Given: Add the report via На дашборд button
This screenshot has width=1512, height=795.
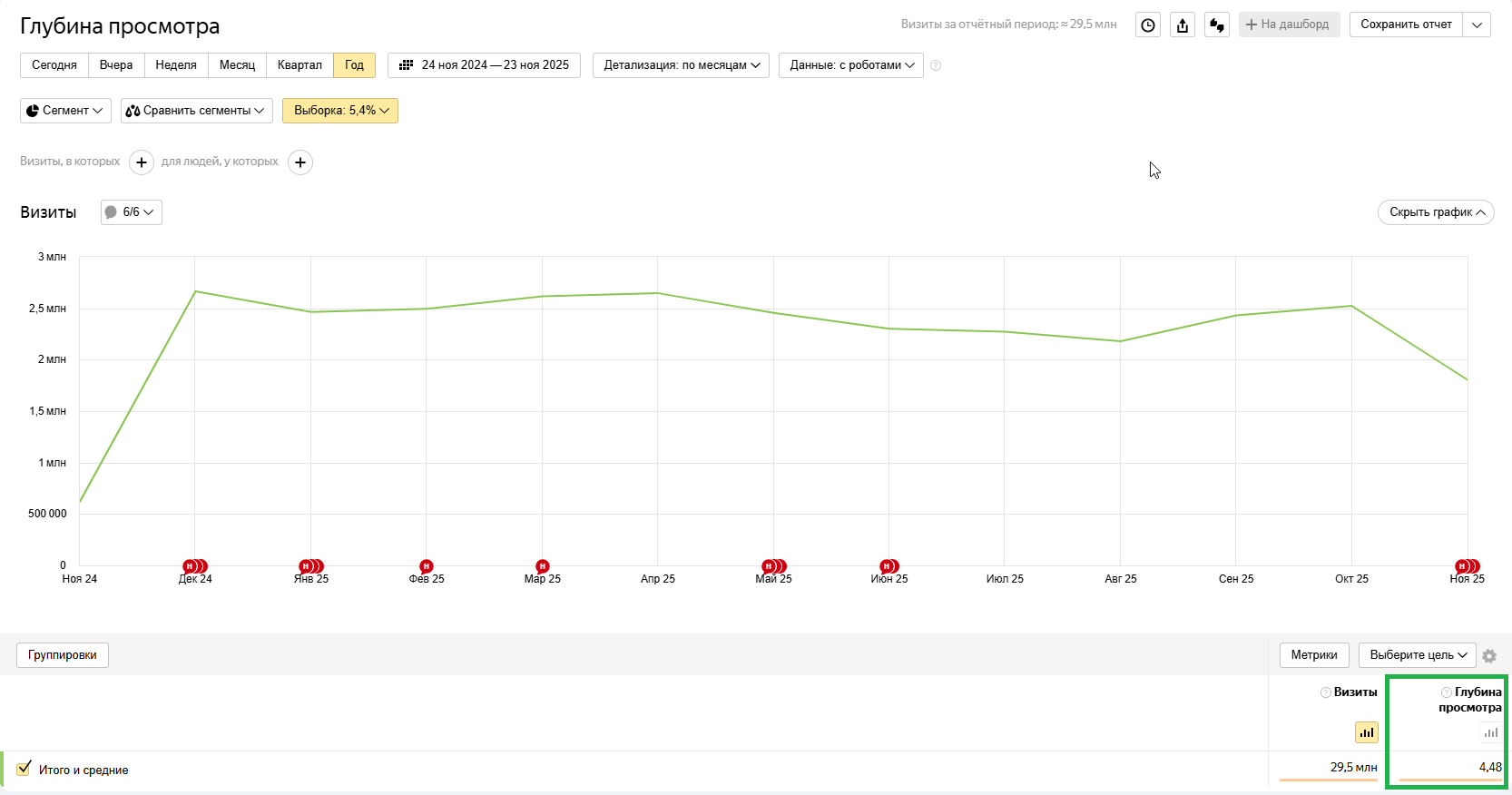Looking at the screenshot, I should (1289, 25).
